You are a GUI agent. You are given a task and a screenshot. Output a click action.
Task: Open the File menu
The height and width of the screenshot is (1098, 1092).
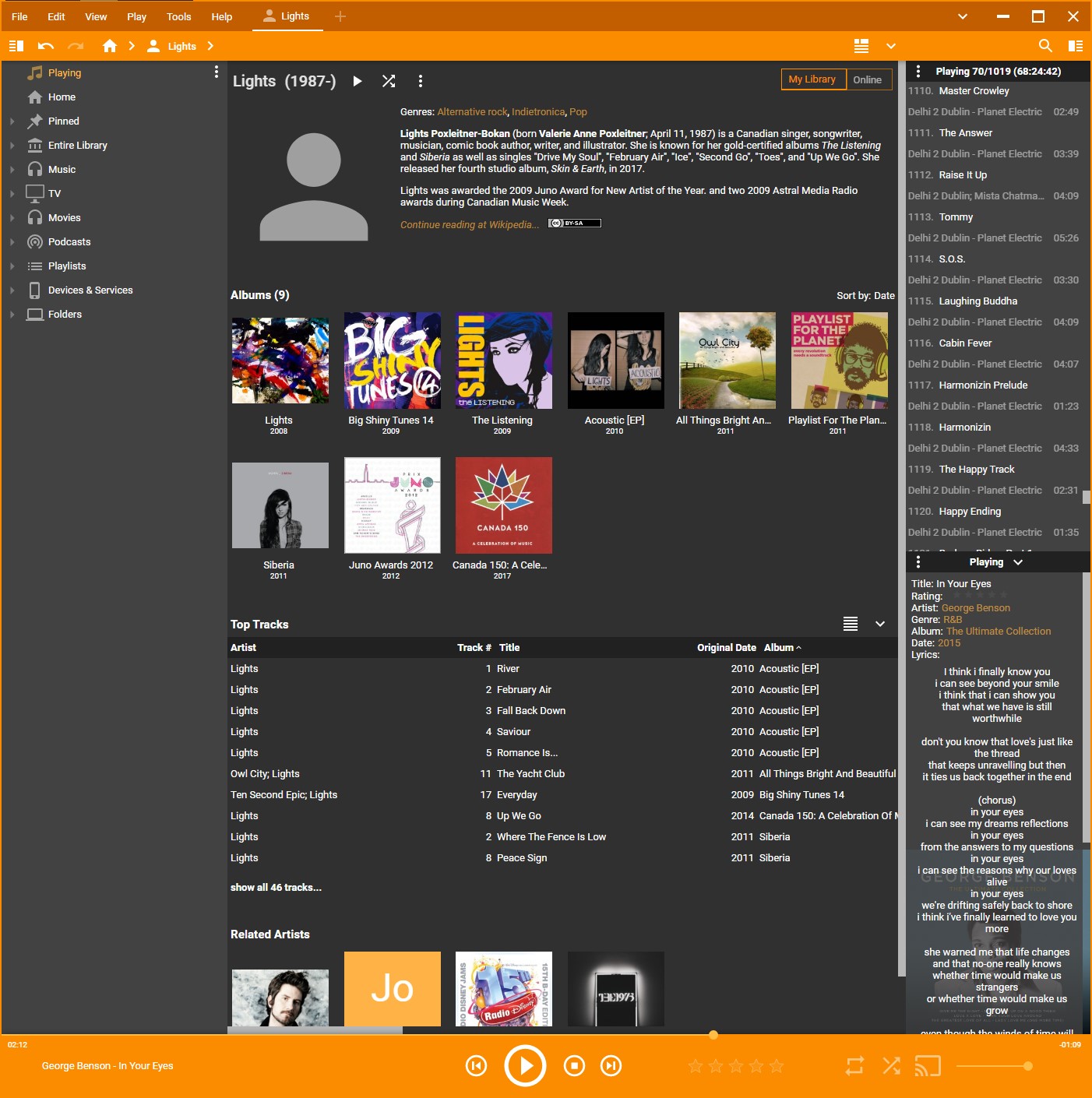(x=19, y=16)
